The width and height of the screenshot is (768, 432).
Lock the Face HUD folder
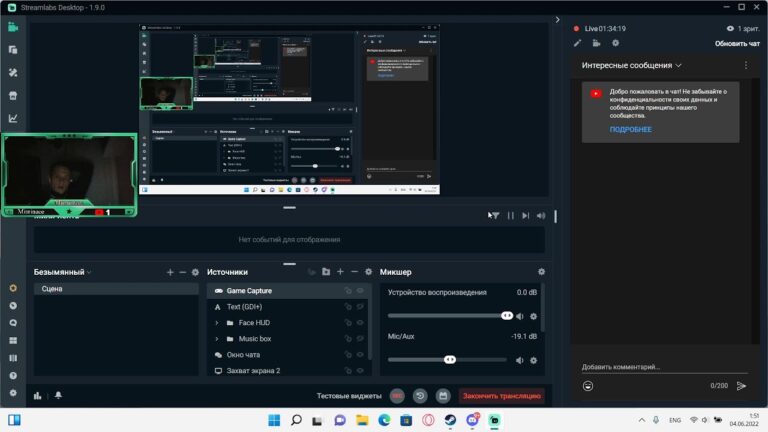[348, 323]
